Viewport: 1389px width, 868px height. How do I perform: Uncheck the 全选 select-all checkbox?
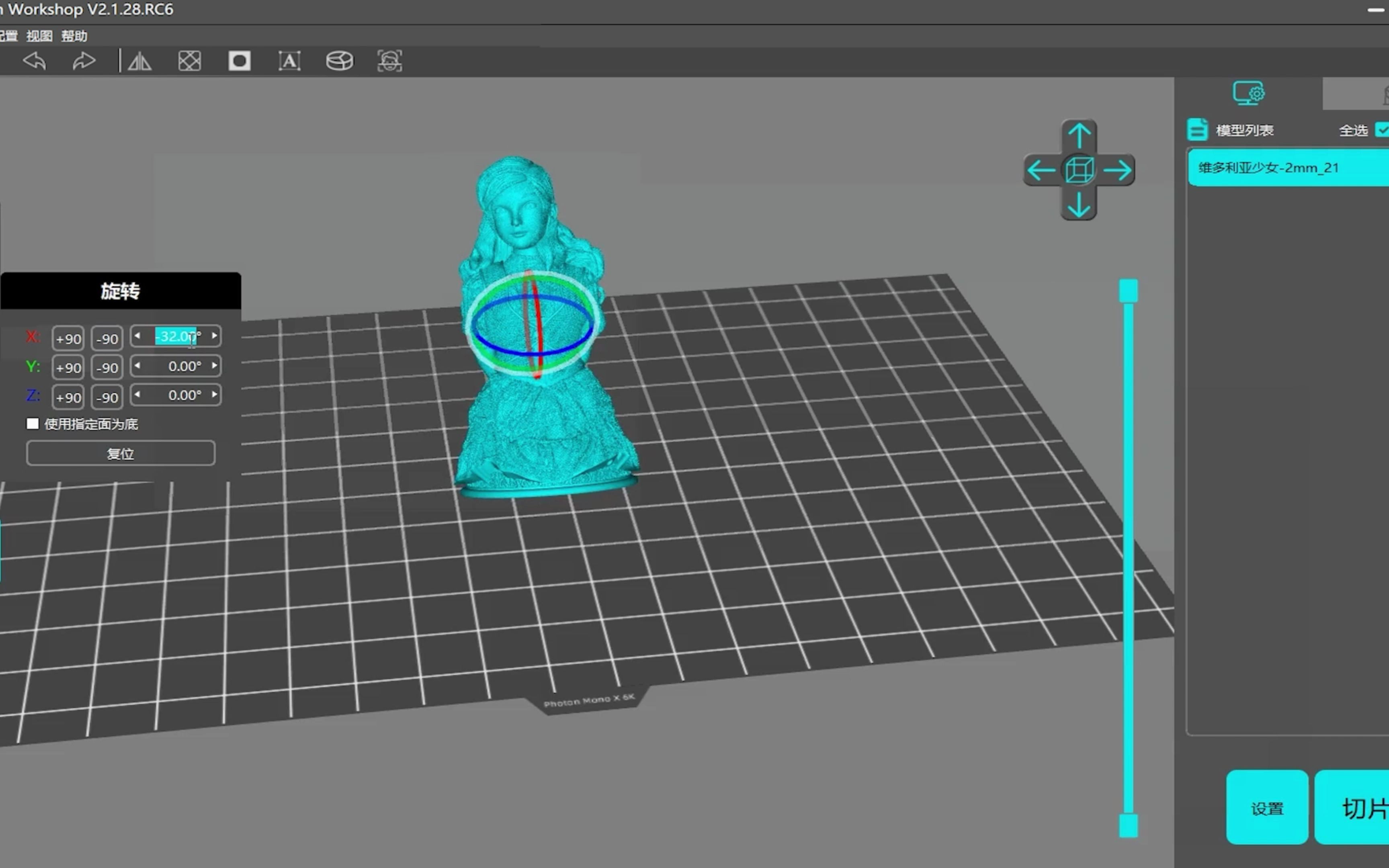[1385, 130]
